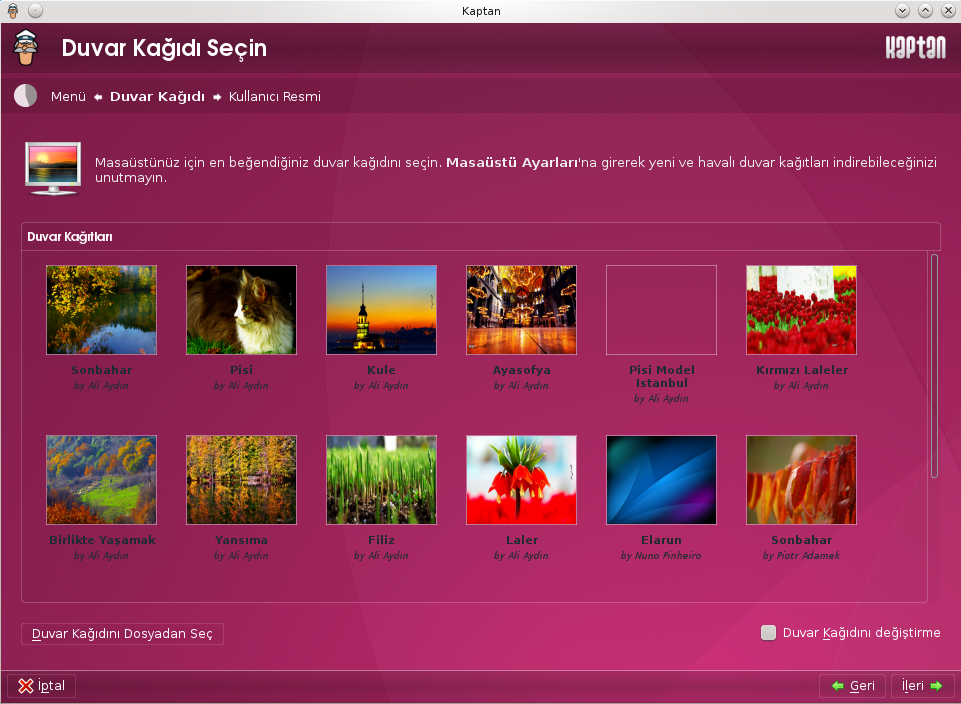This screenshot has width=961, height=704.
Task: Pick the Laler red flower wallpaper
Action: [522, 480]
